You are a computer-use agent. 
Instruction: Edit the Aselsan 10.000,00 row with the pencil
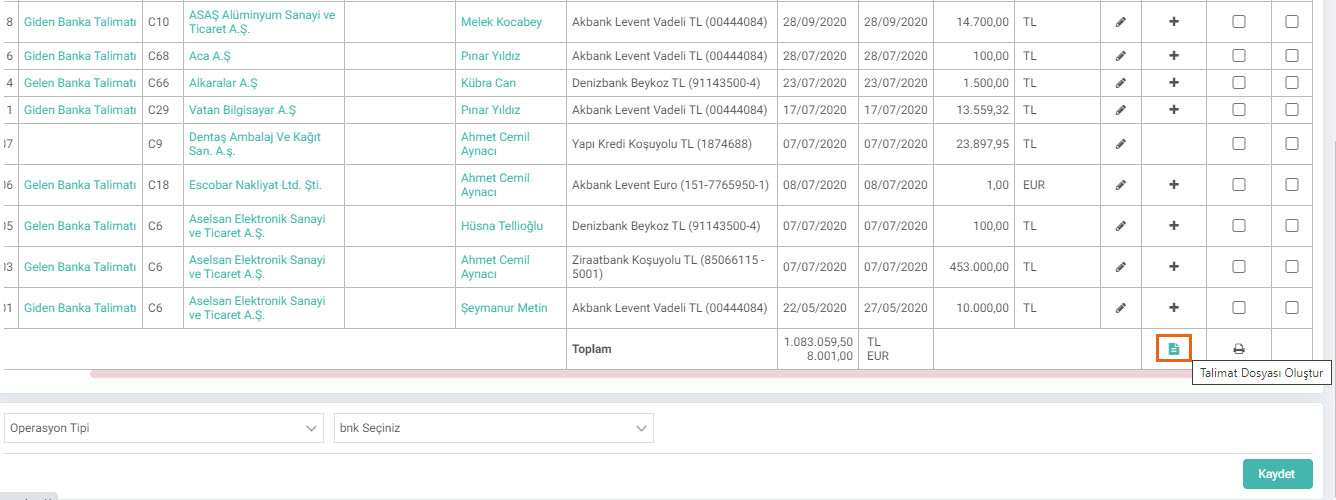[1121, 308]
